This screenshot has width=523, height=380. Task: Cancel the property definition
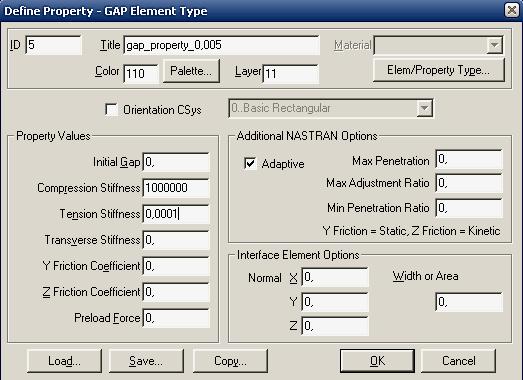(x=459, y=361)
